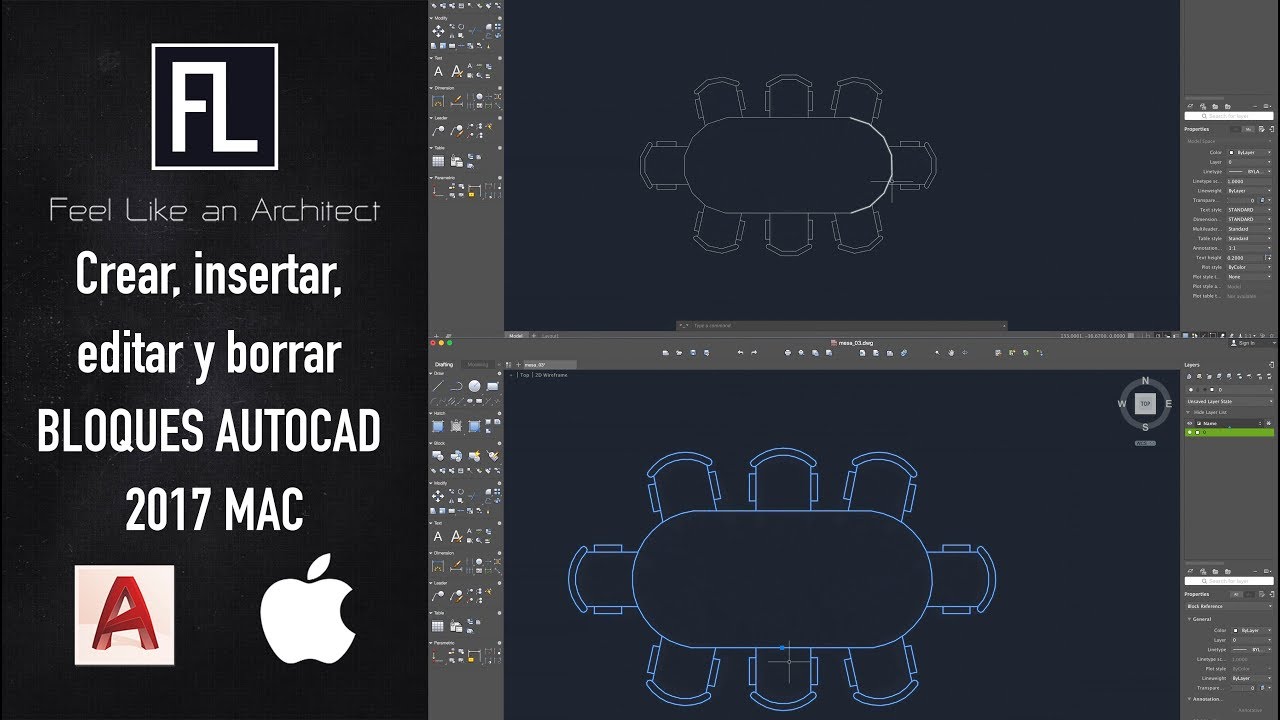
Task: Click Text height value 0.2000 field
Action: (1244, 258)
